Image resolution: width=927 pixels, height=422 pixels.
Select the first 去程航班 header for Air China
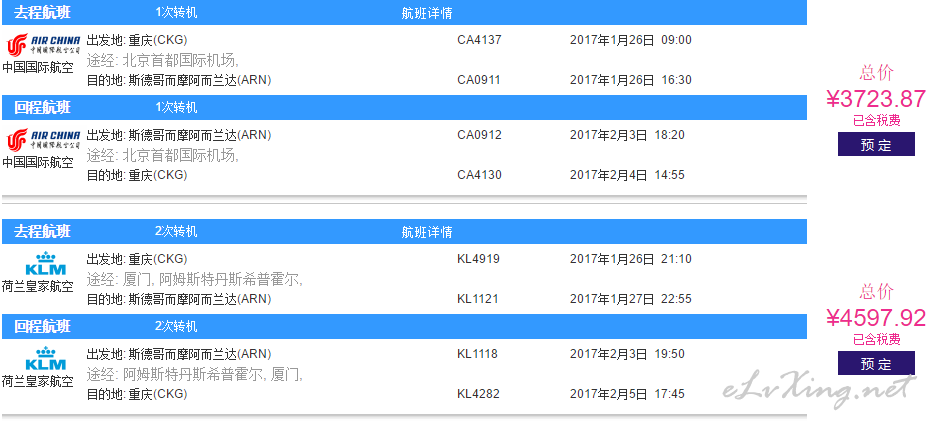42,12
